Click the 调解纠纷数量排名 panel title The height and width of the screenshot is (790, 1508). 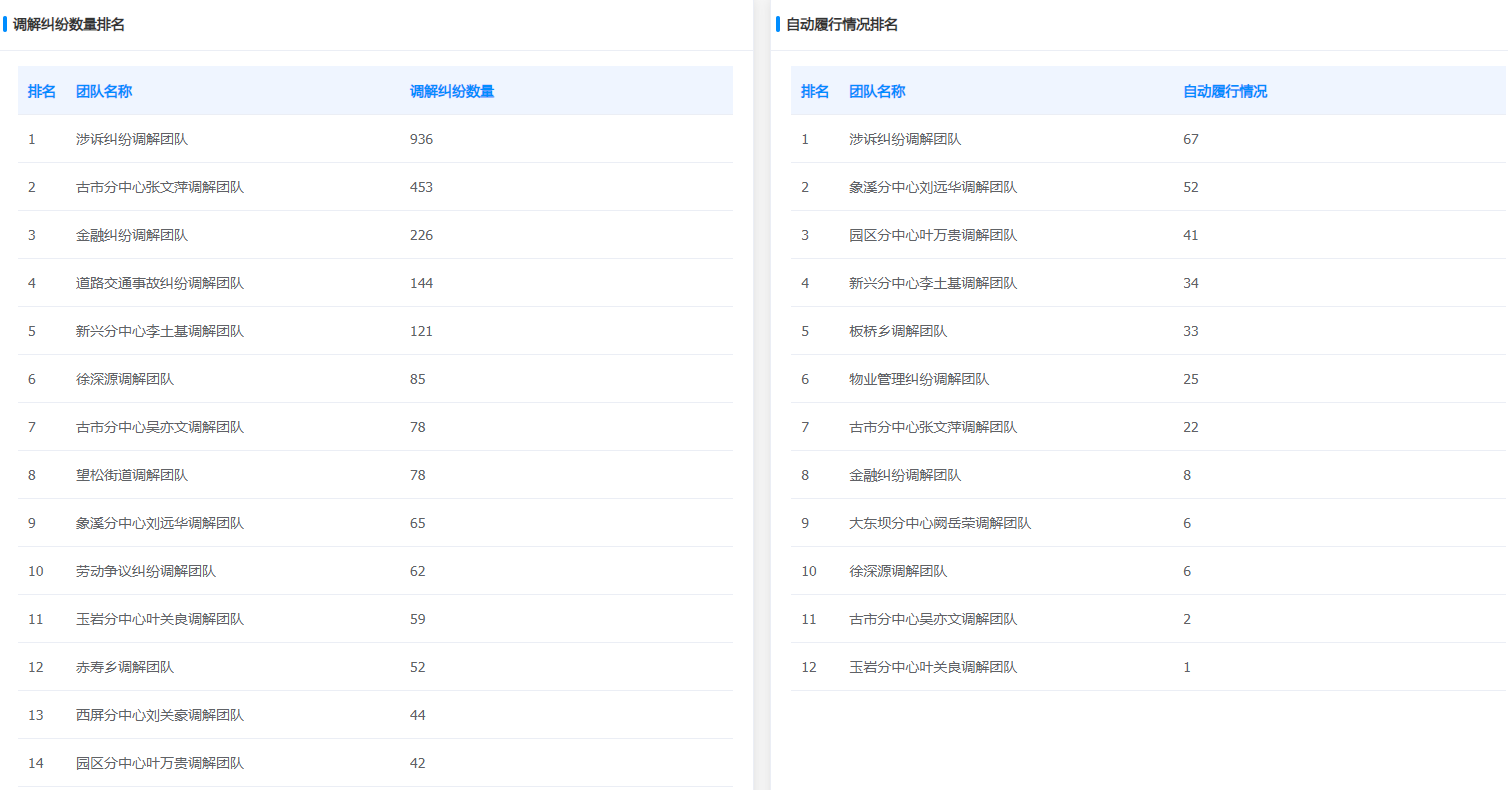pyautogui.click(x=69, y=25)
